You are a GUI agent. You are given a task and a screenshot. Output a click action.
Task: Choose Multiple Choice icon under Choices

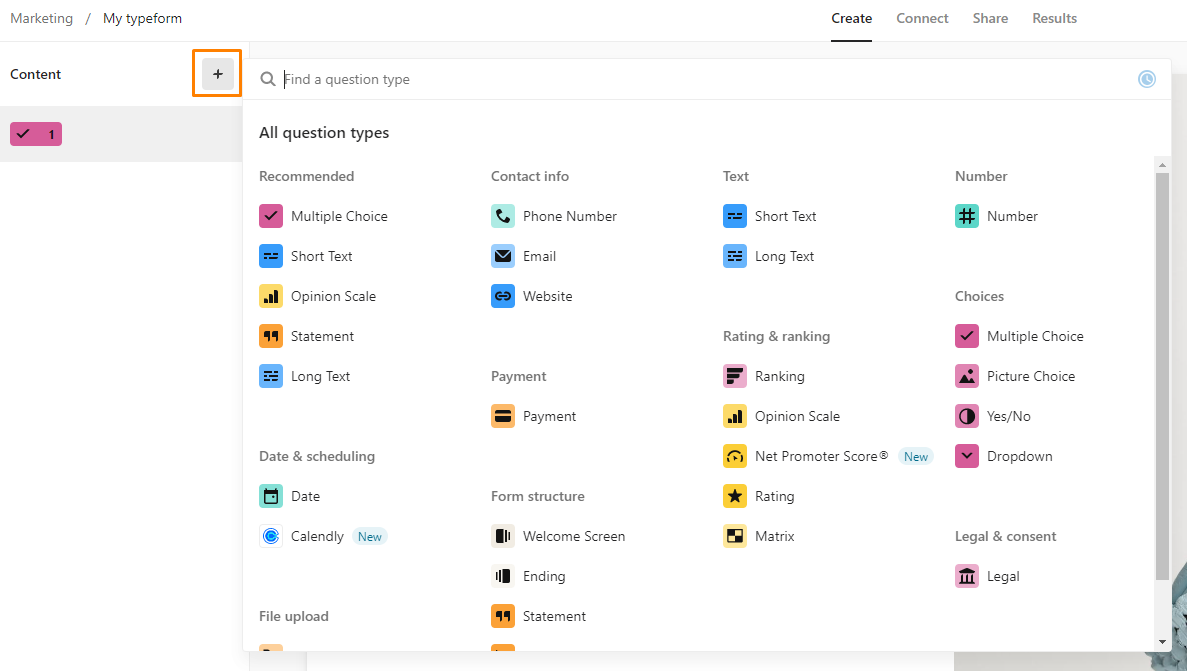click(x=967, y=336)
